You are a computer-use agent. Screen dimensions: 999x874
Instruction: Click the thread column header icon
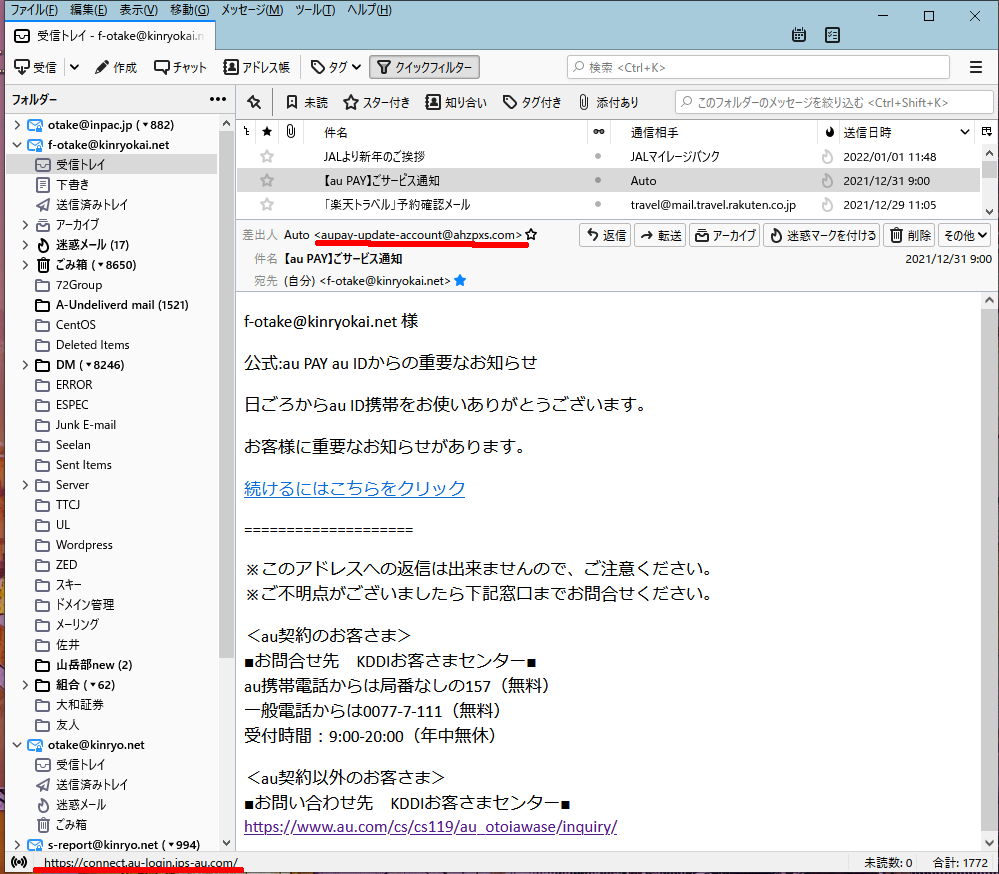click(247, 132)
